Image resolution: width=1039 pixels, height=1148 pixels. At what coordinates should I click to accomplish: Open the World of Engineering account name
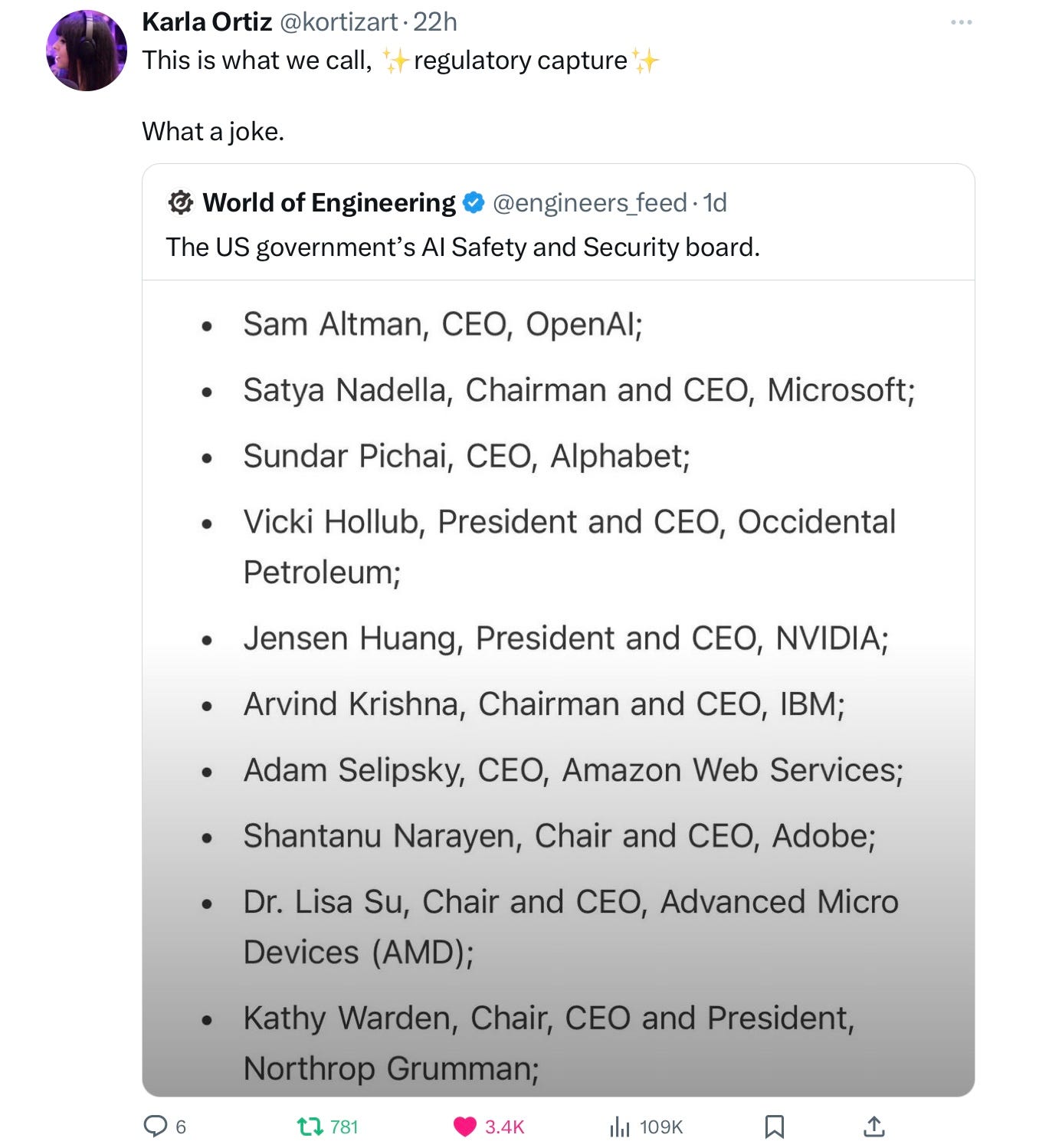tap(329, 203)
